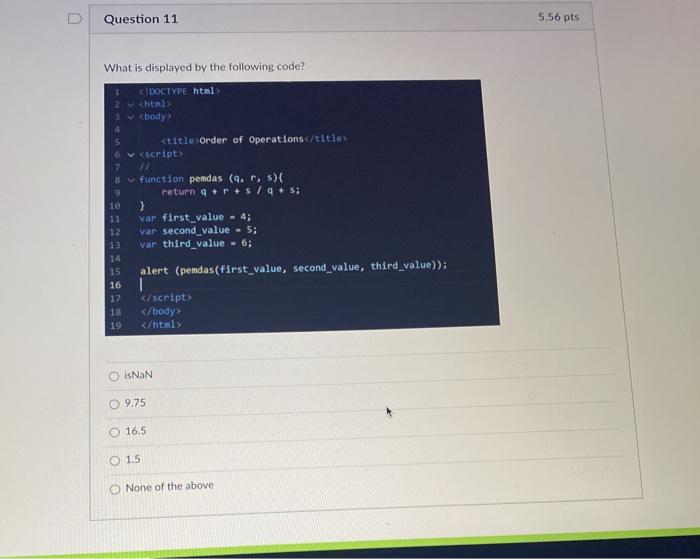Click the 5.56 pts label
This screenshot has width=700, height=559.
[558, 17]
